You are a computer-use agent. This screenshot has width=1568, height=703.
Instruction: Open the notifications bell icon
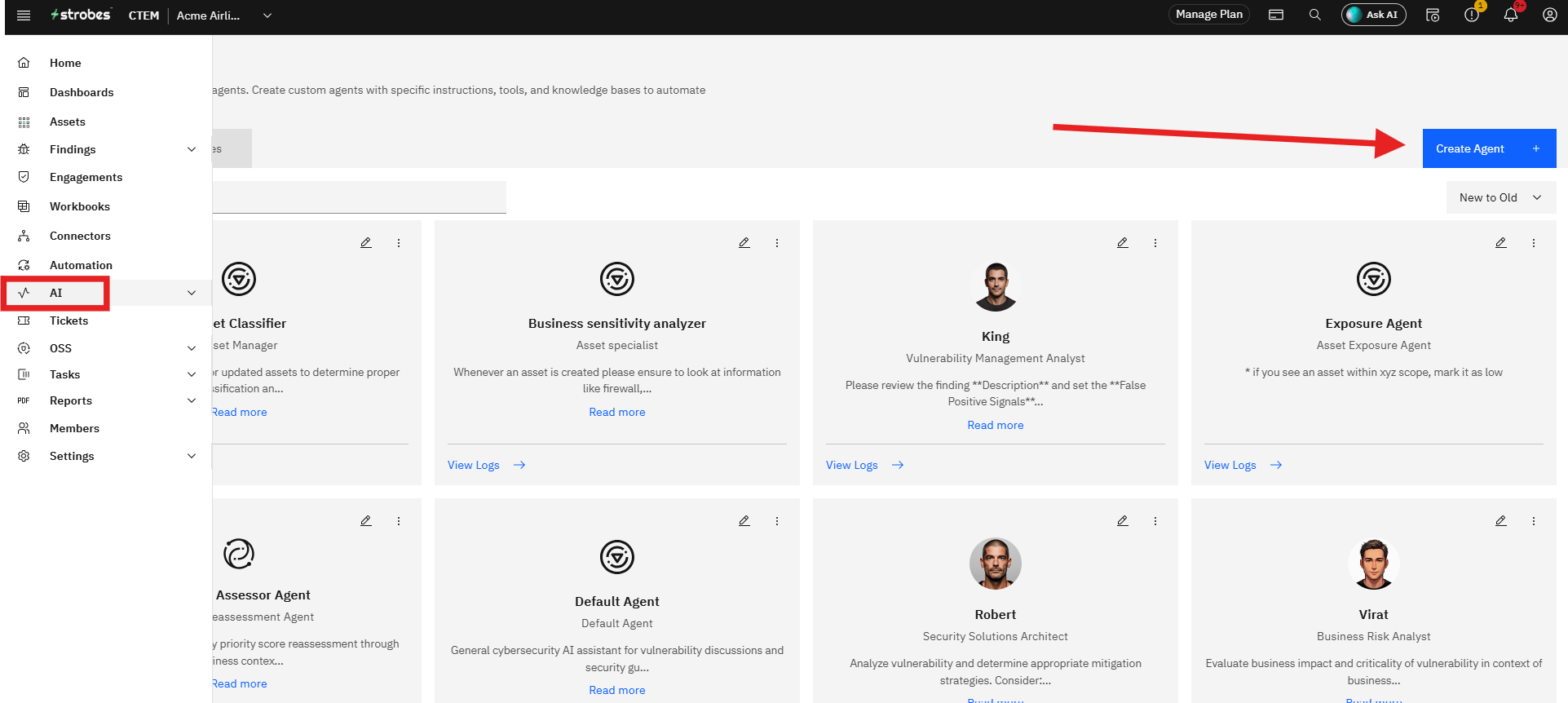coord(1510,15)
